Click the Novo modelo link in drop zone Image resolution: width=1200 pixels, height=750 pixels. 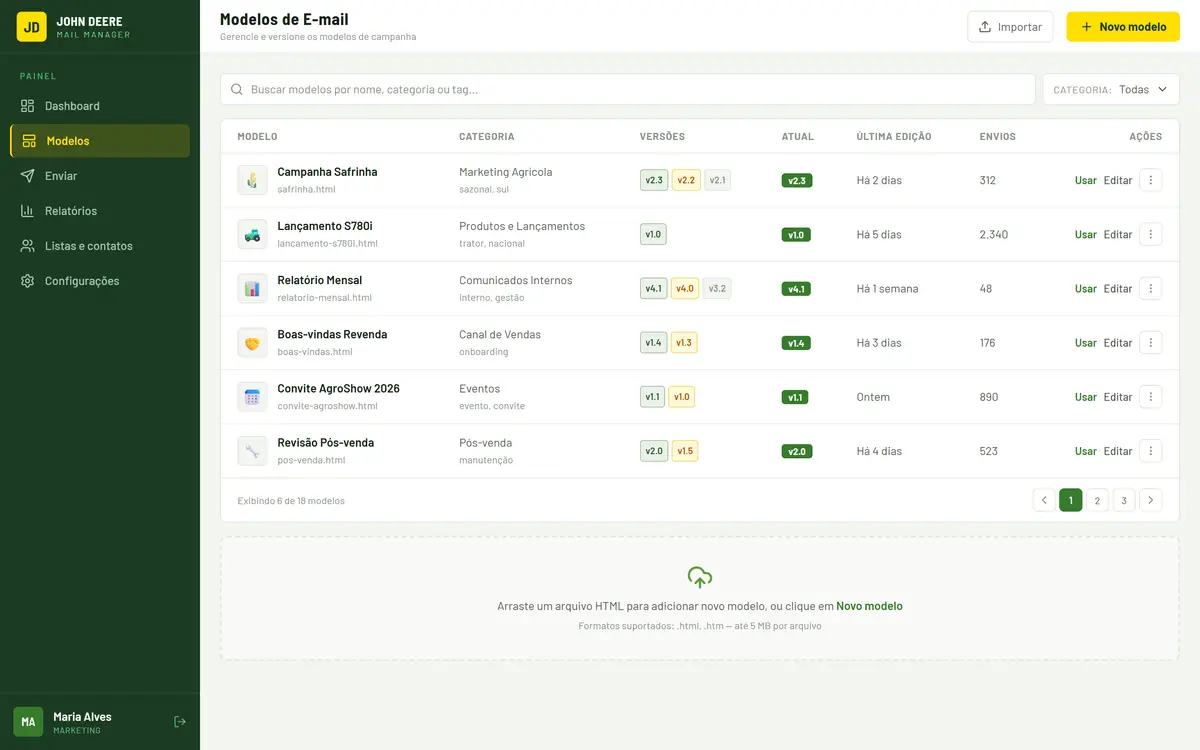pyautogui.click(x=869, y=606)
